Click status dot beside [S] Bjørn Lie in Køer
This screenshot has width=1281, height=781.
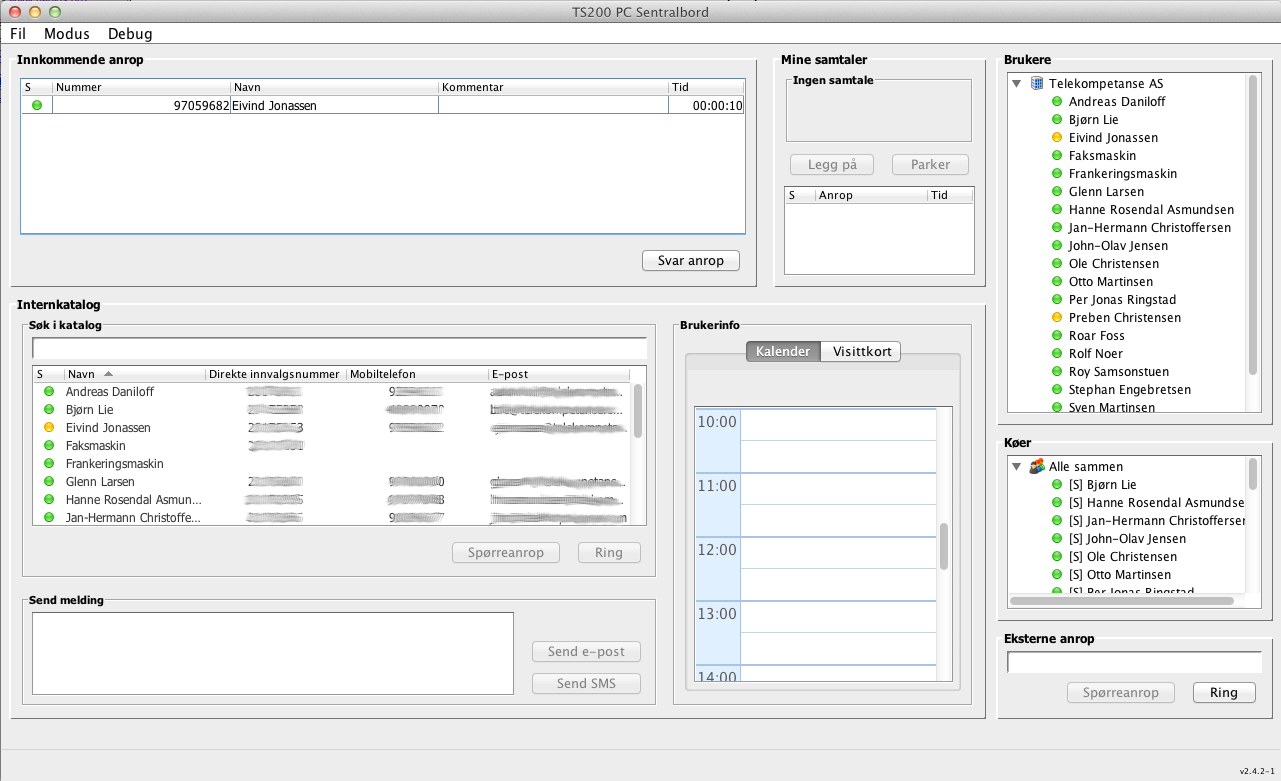pos(1057,484)
